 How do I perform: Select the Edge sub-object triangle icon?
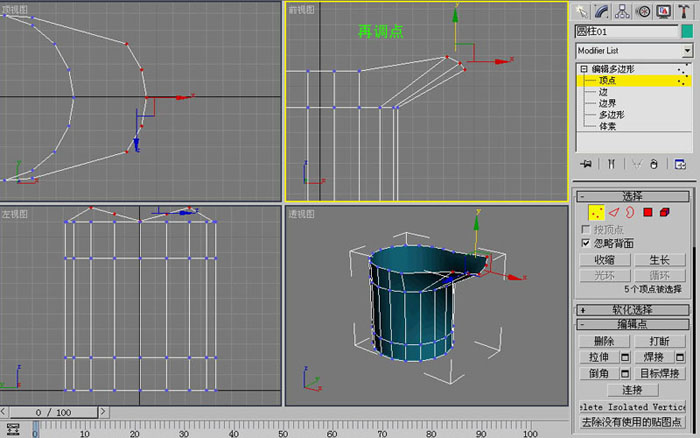[x=614, y=213]
